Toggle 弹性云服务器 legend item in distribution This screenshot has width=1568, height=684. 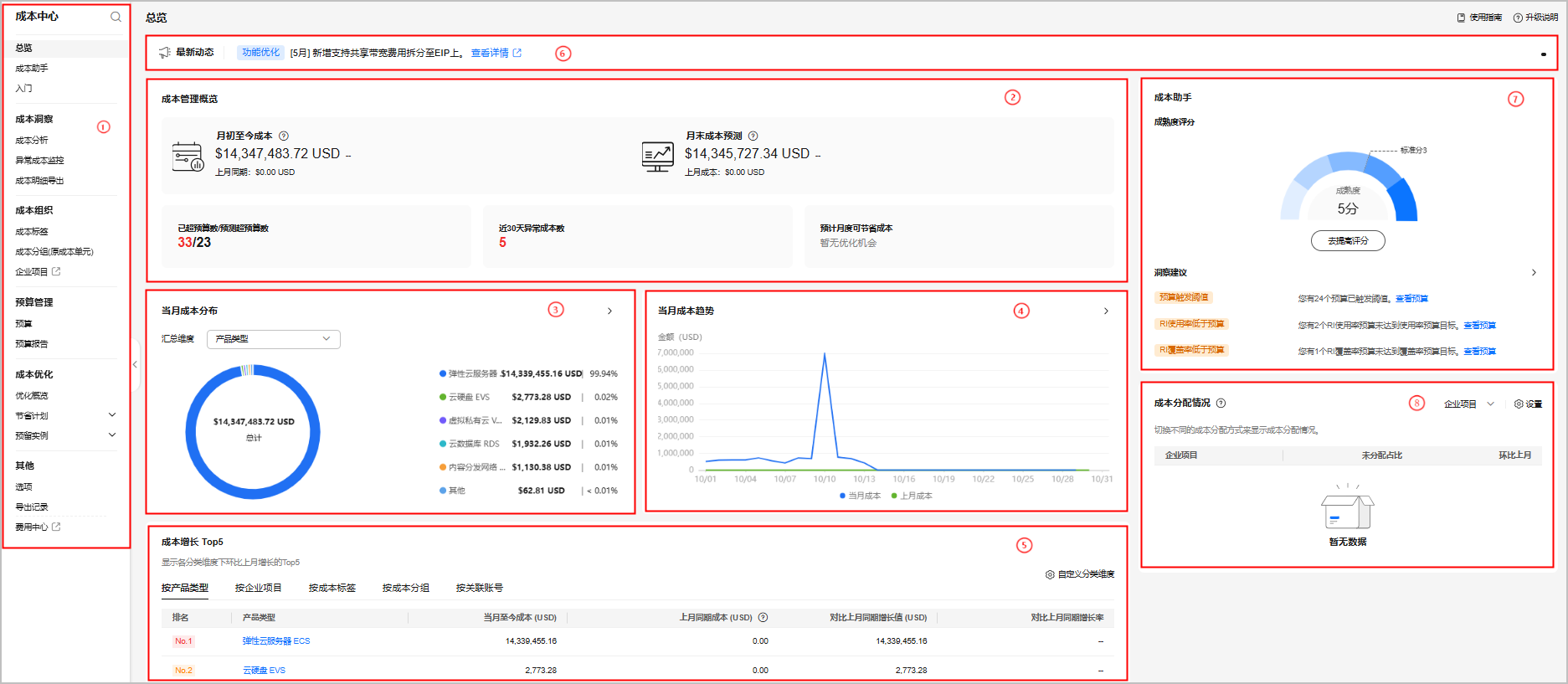coord(469,373)
